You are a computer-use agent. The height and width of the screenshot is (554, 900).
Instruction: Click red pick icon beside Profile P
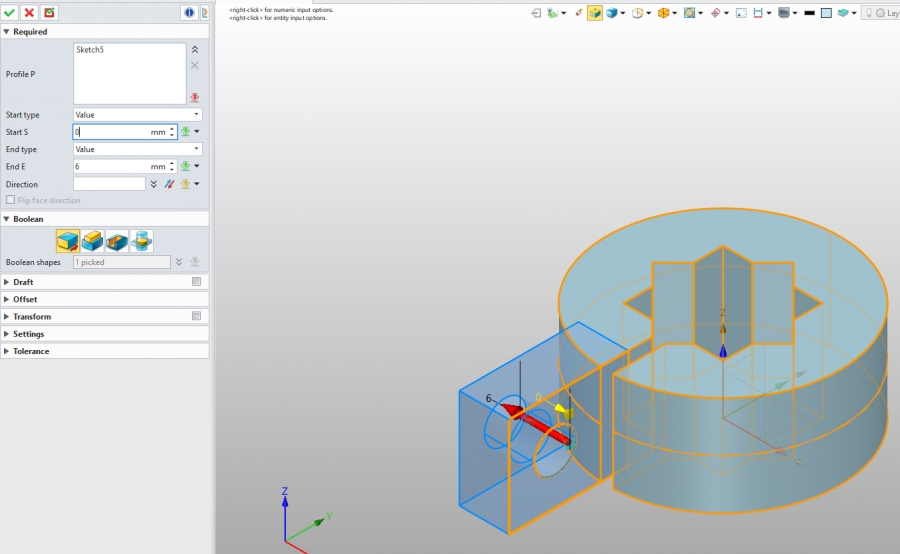pos(195,98)
